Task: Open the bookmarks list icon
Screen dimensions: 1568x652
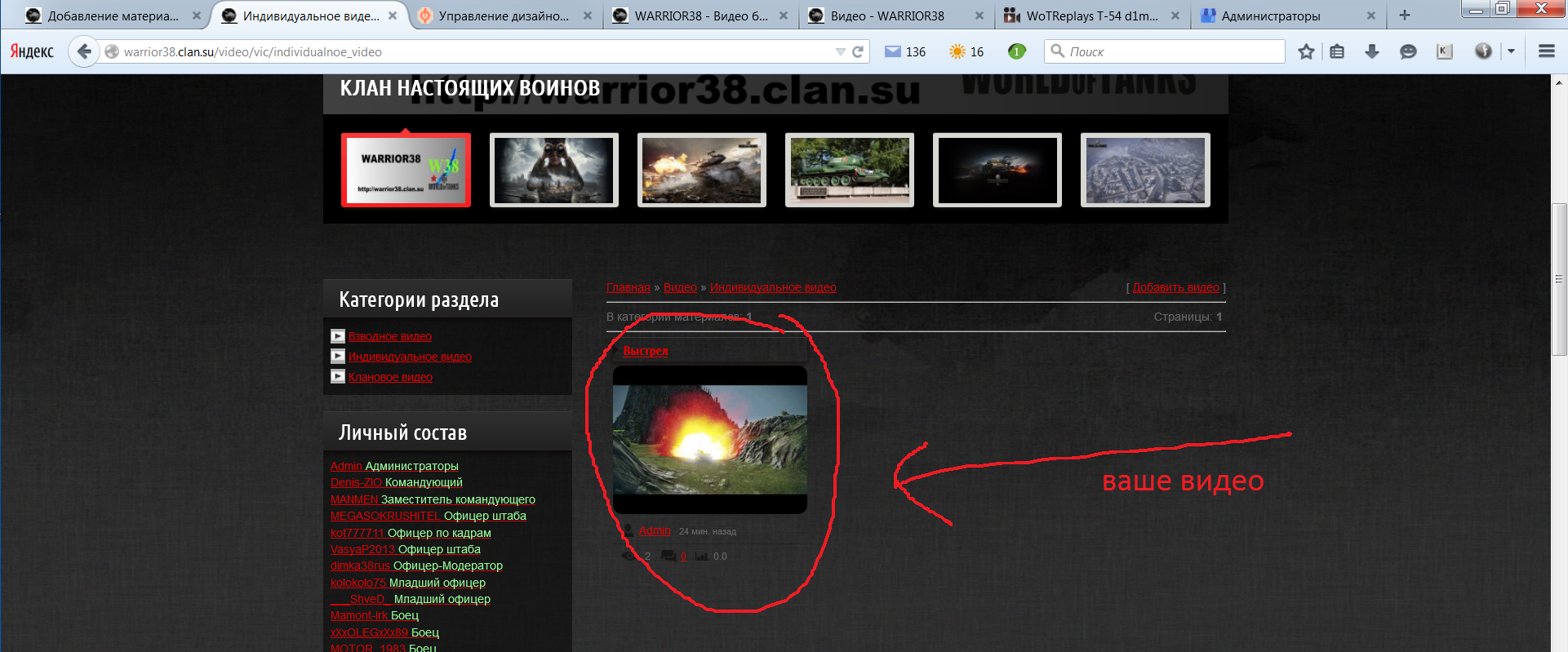Action: 1337,51
